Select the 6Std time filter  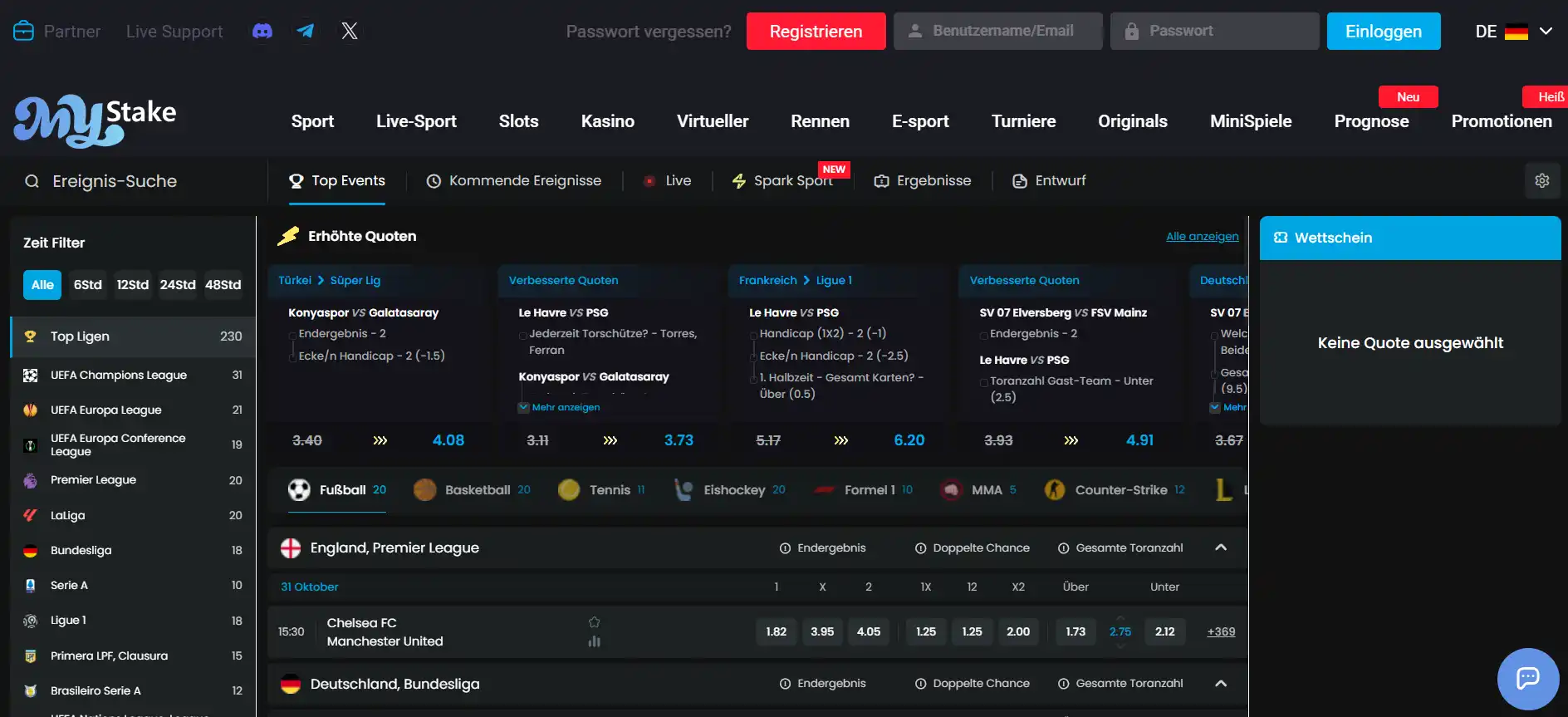[88, 285]
